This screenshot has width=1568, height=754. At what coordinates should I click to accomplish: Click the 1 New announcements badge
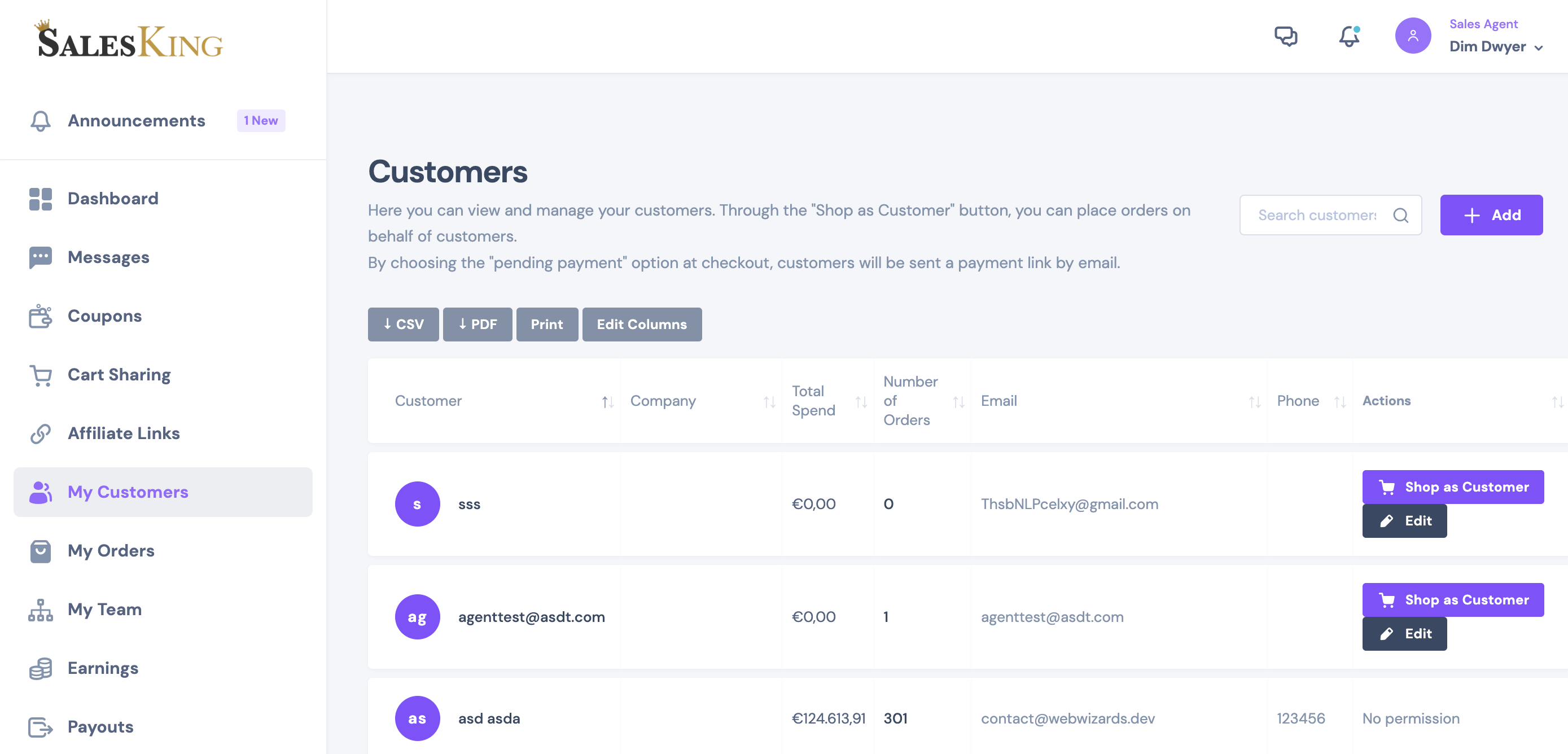coord(261,121)
